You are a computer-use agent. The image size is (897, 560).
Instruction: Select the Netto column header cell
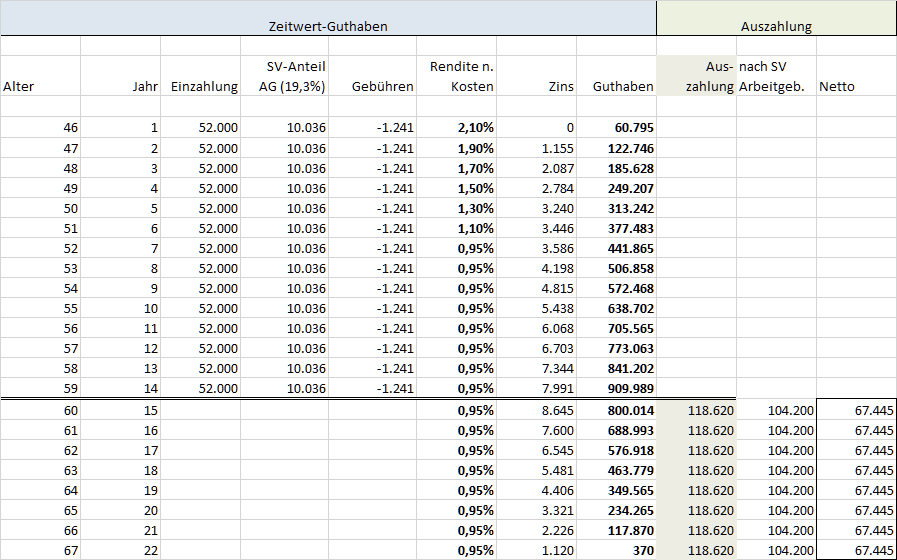tap(856, 76)
